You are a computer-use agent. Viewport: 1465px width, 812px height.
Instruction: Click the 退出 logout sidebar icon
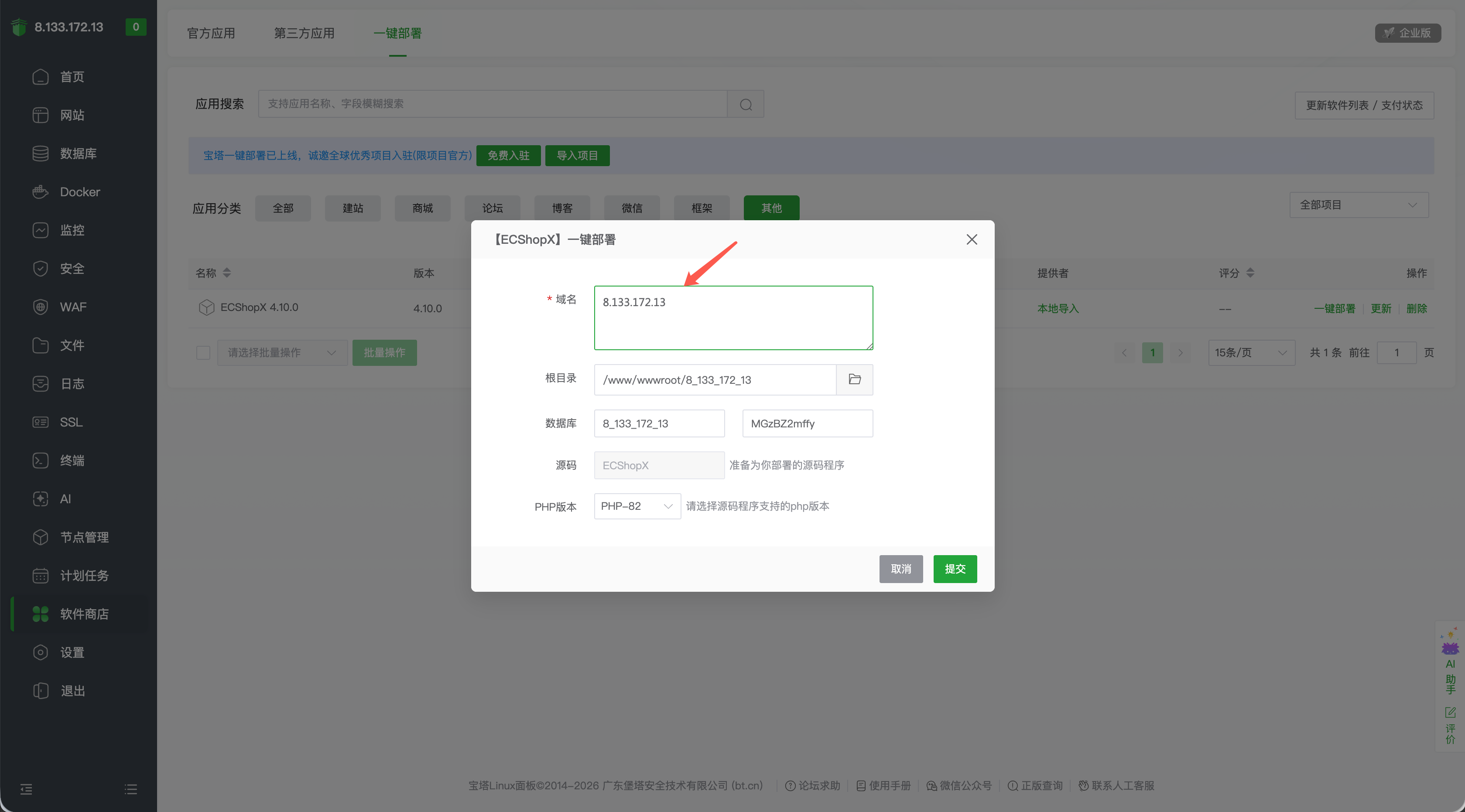click(x=41, y=691)
